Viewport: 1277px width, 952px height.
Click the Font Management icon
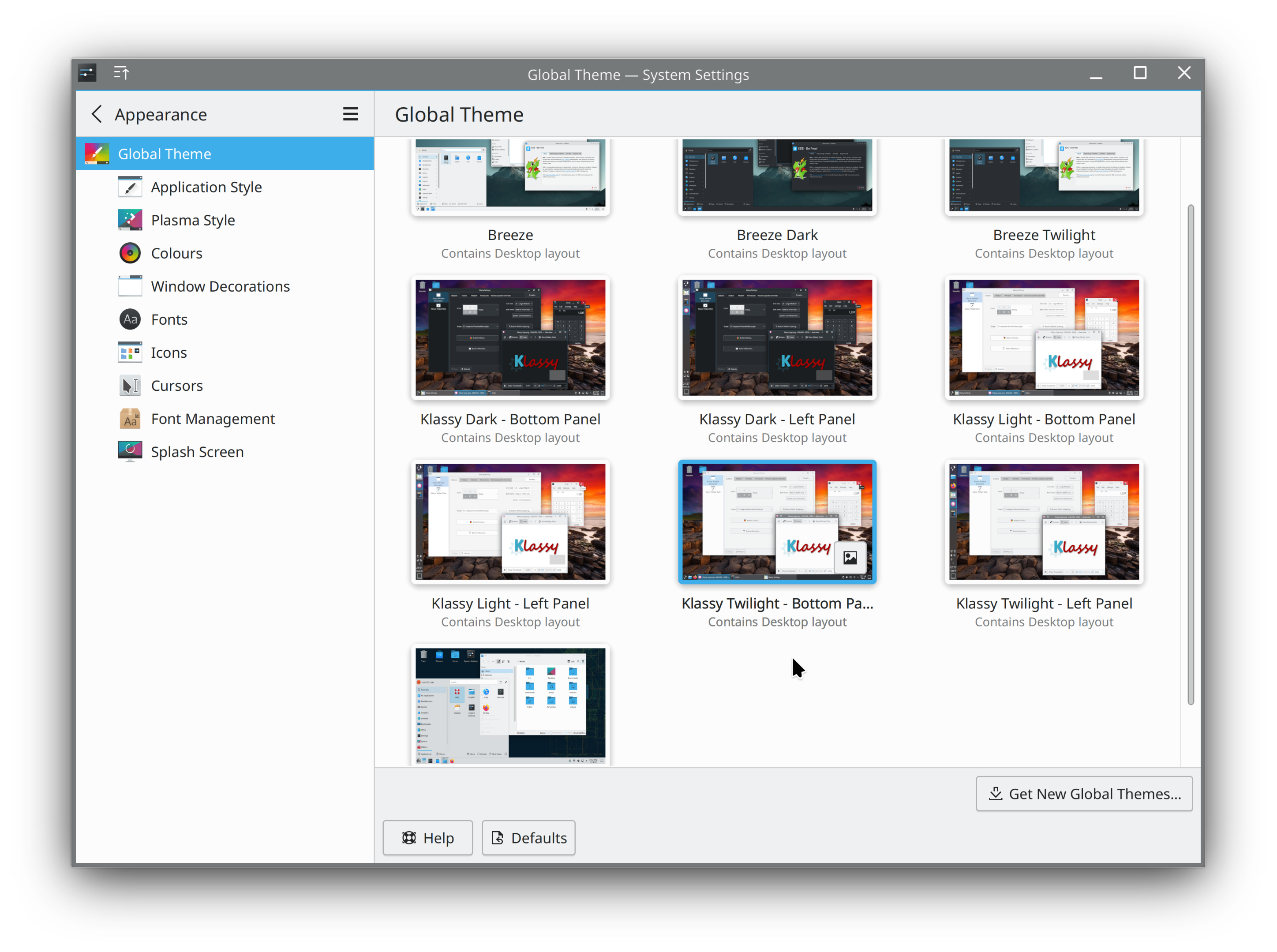130,419
